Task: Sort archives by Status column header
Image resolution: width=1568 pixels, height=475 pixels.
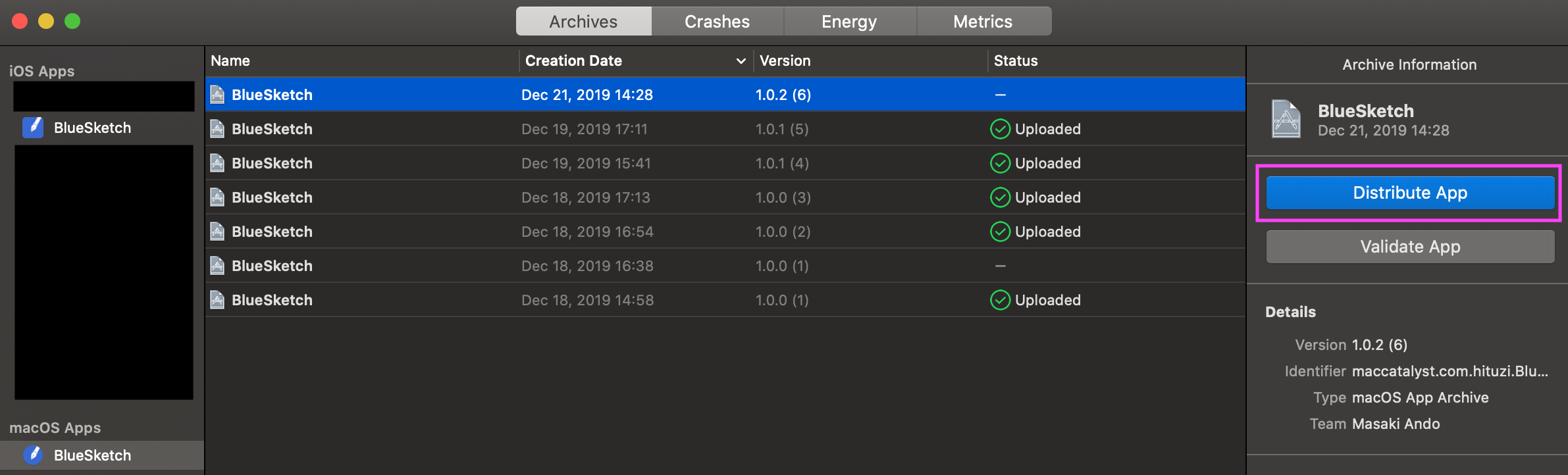Action: (1016, 61)
